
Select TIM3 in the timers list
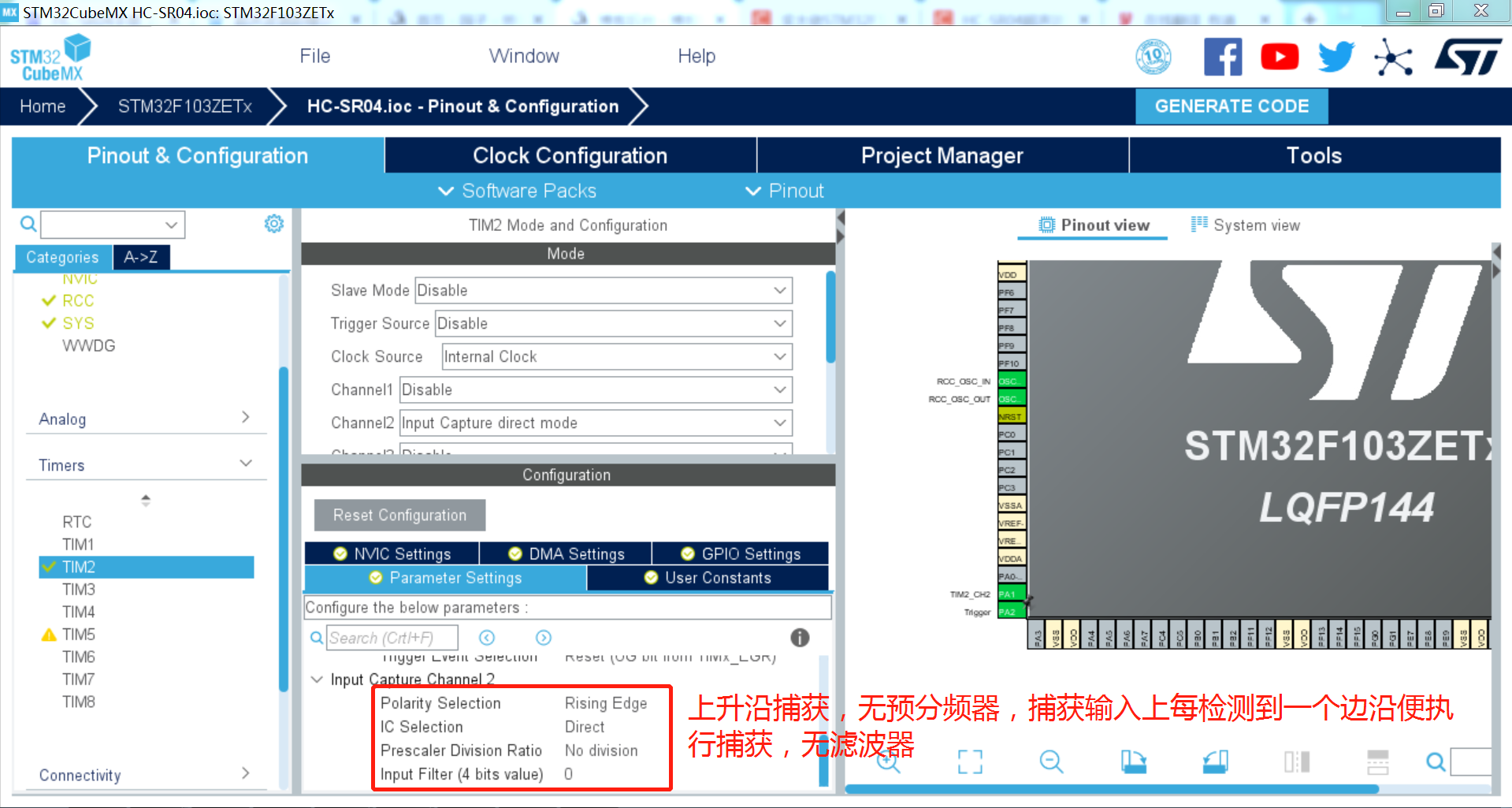[x=79, y=589]
